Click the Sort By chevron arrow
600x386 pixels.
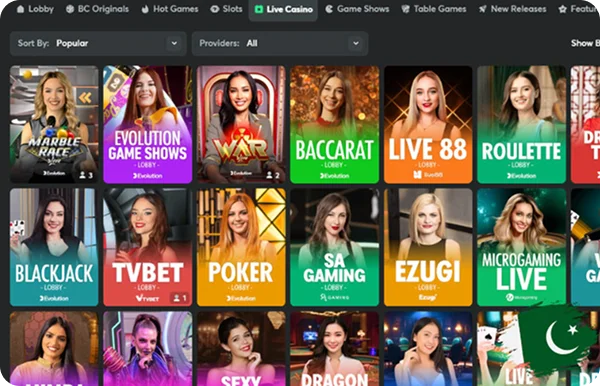174,43
